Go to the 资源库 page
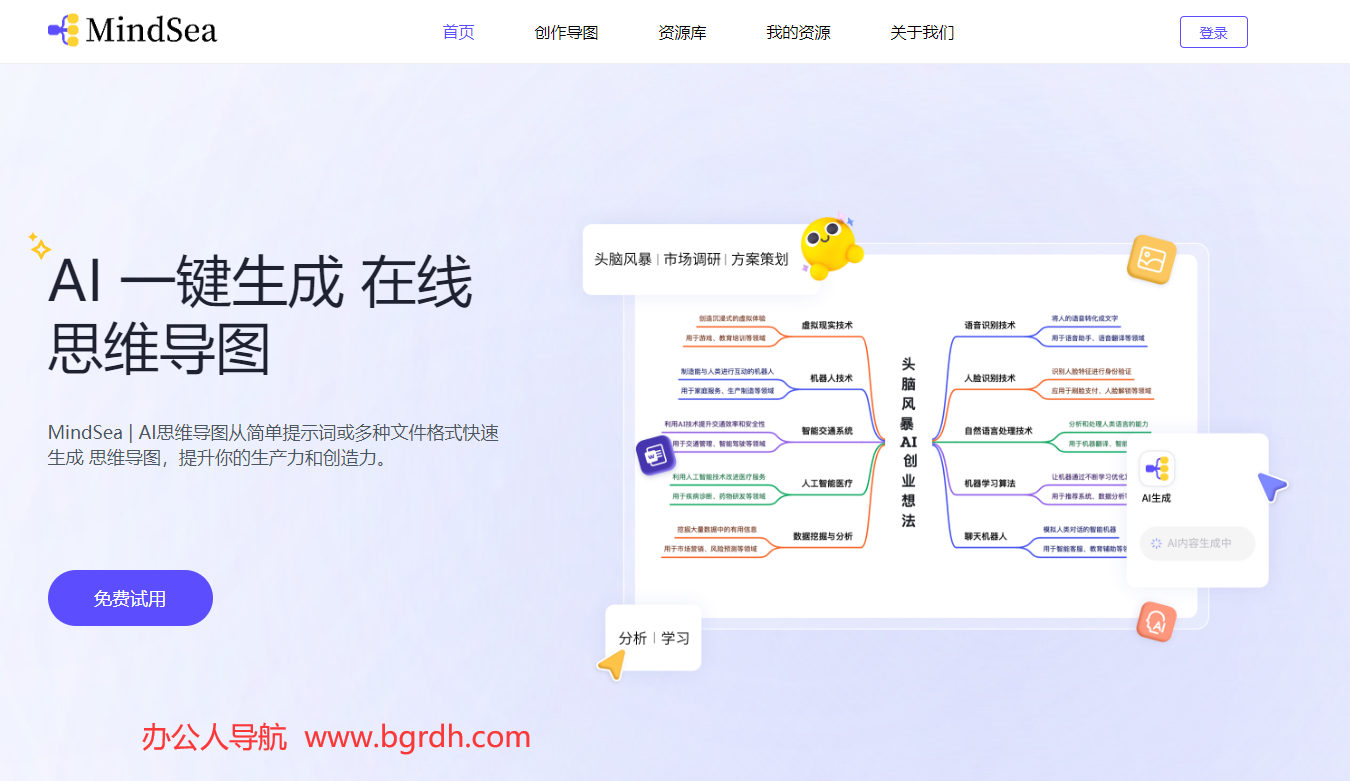The image size is (1350, 781). coord(683,32)
